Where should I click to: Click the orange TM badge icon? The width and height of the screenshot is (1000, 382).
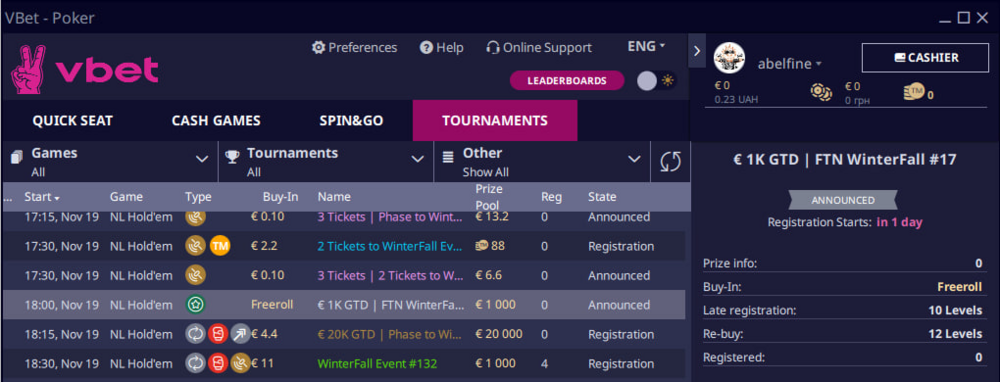[x=220, y=246]
